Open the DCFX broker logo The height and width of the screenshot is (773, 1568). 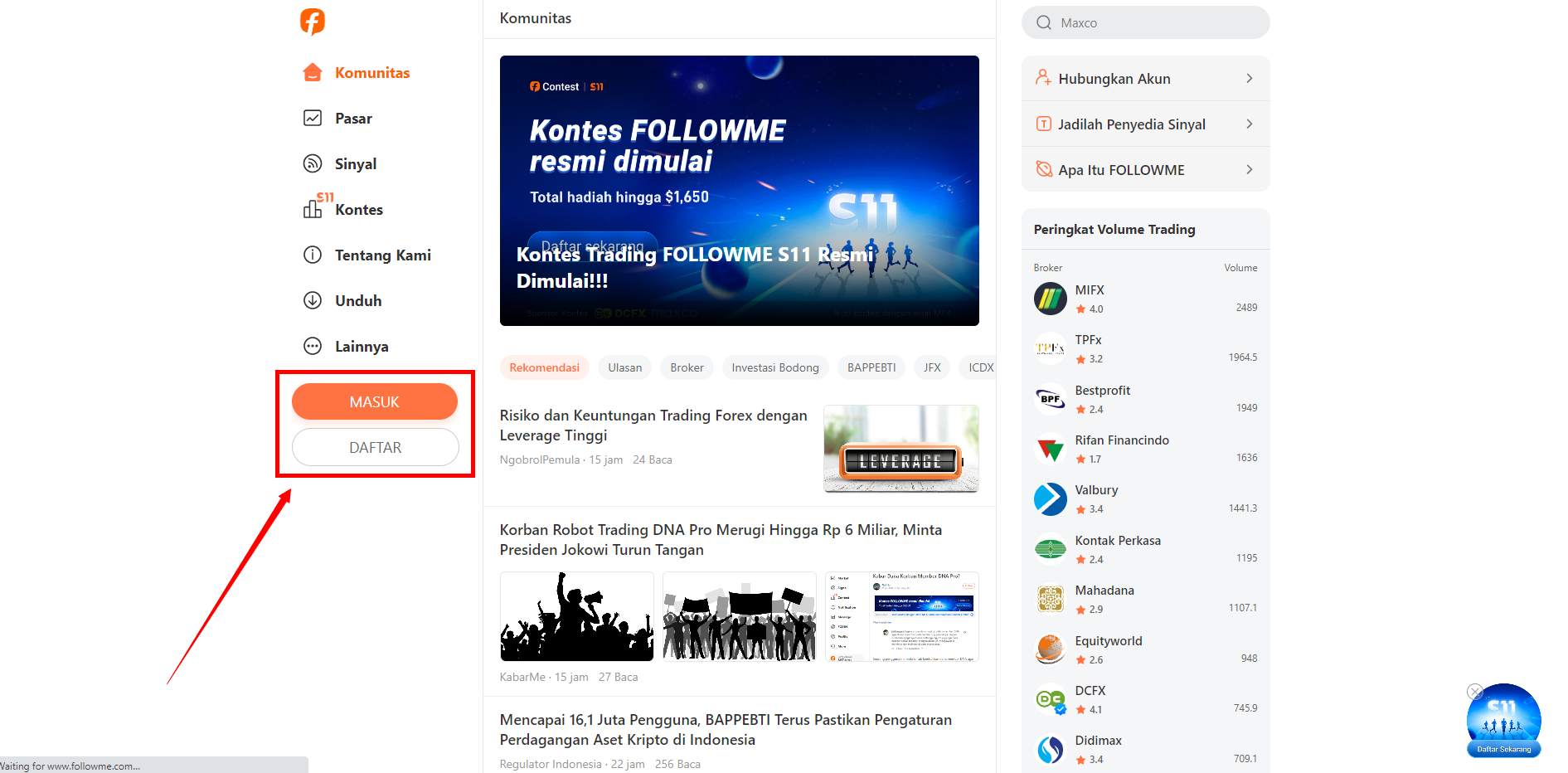coord(1051,699)
